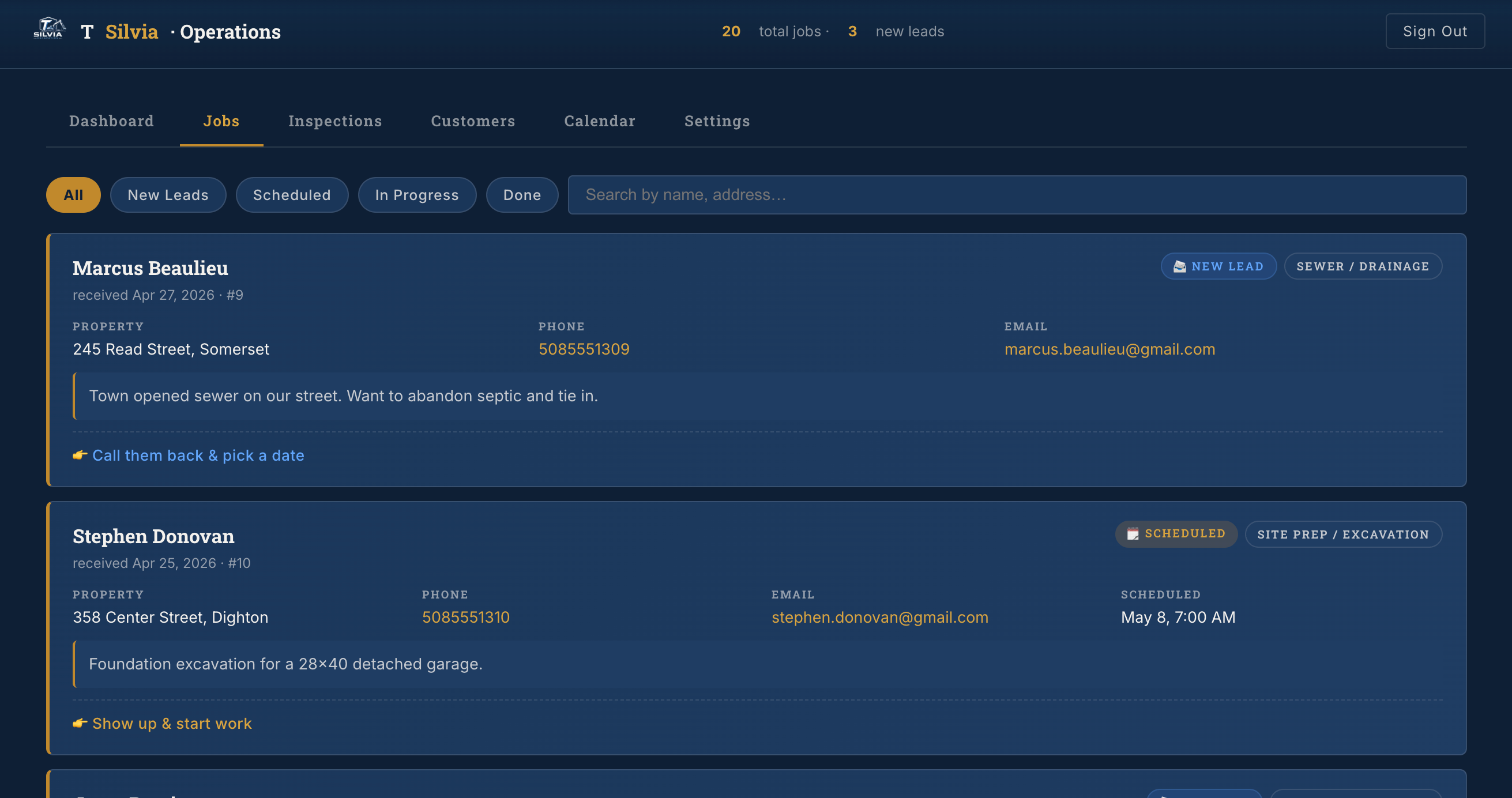This screenshot has width=1512, height=798.
Task: Click Call them back & pick a date
Action: coord(198,456)
